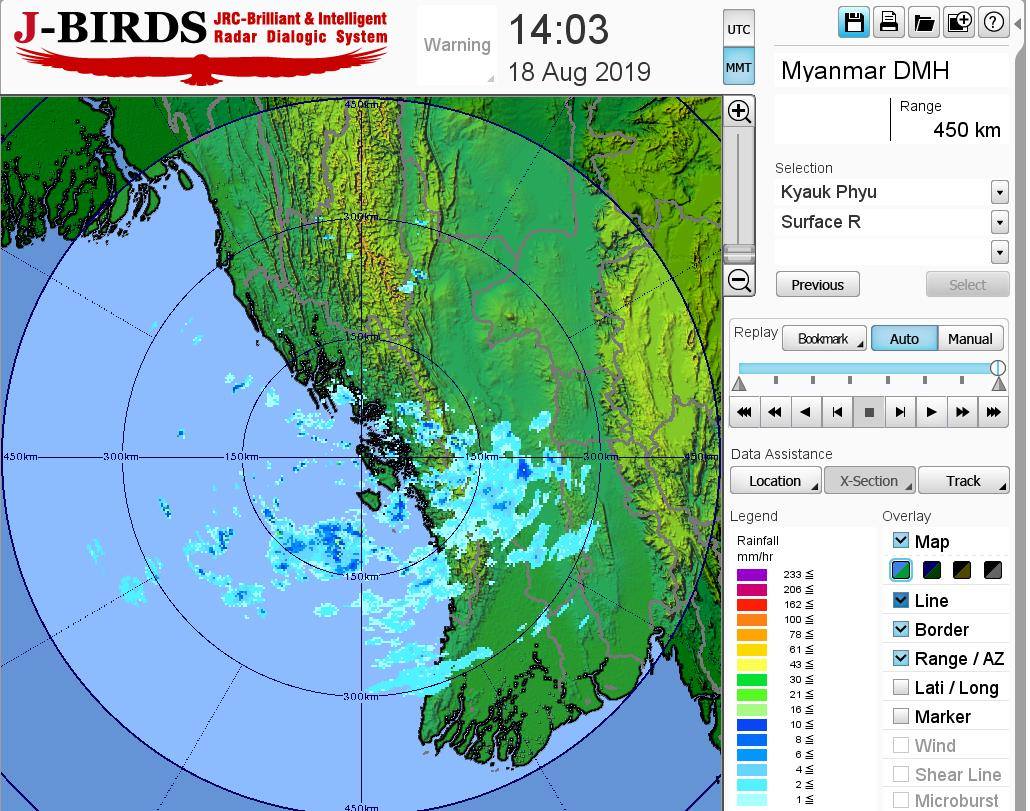This screenshot has height=811, width=1030.
Task: Select the dark blue-green map scheme
Action: point(932,570)
